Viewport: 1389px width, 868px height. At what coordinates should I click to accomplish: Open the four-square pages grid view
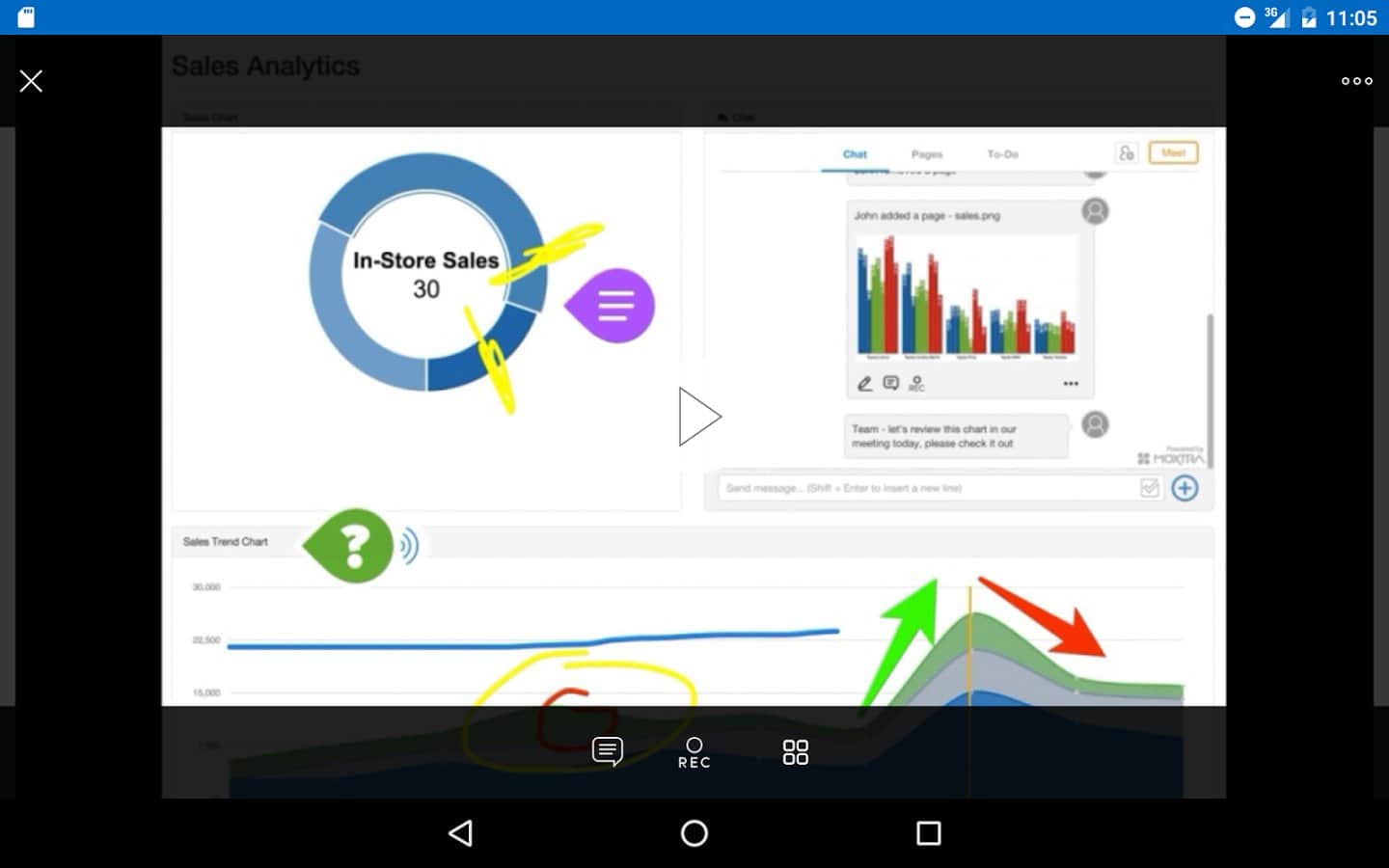pyautogui.click(x=795, y=752)
